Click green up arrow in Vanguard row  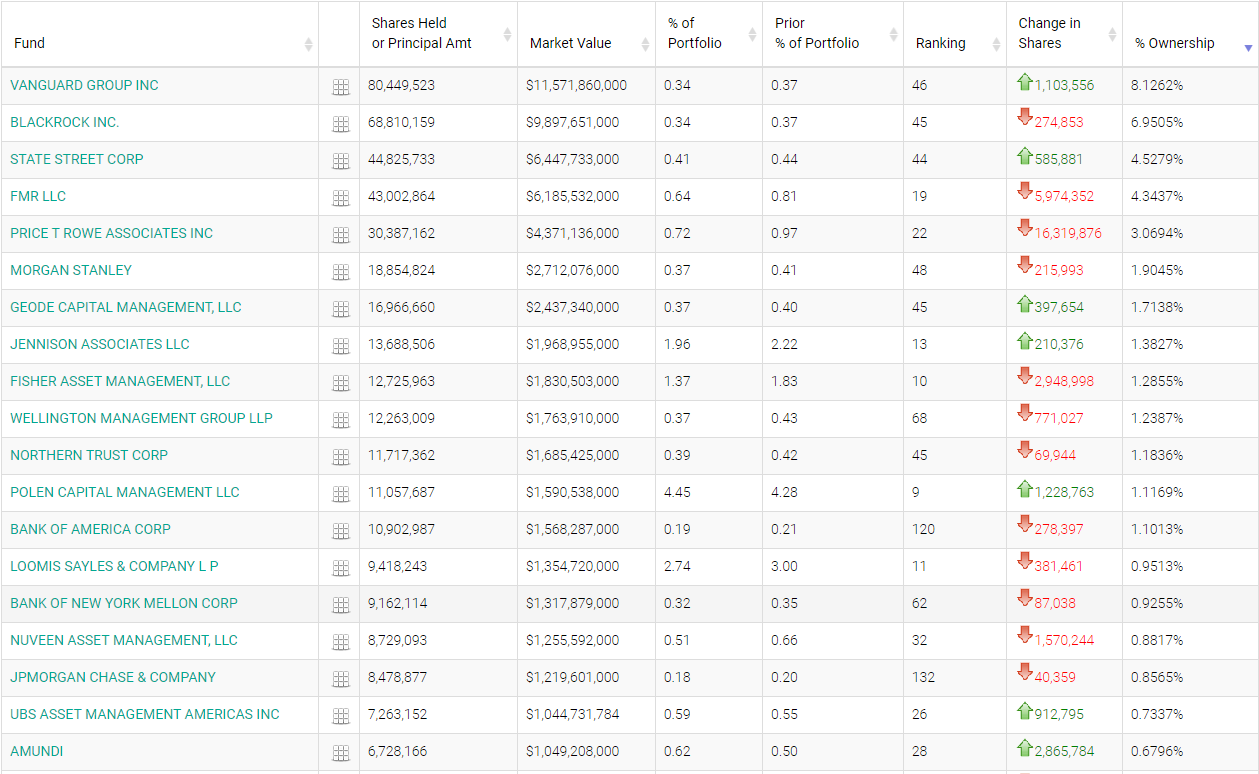(x=1024, y=82)
